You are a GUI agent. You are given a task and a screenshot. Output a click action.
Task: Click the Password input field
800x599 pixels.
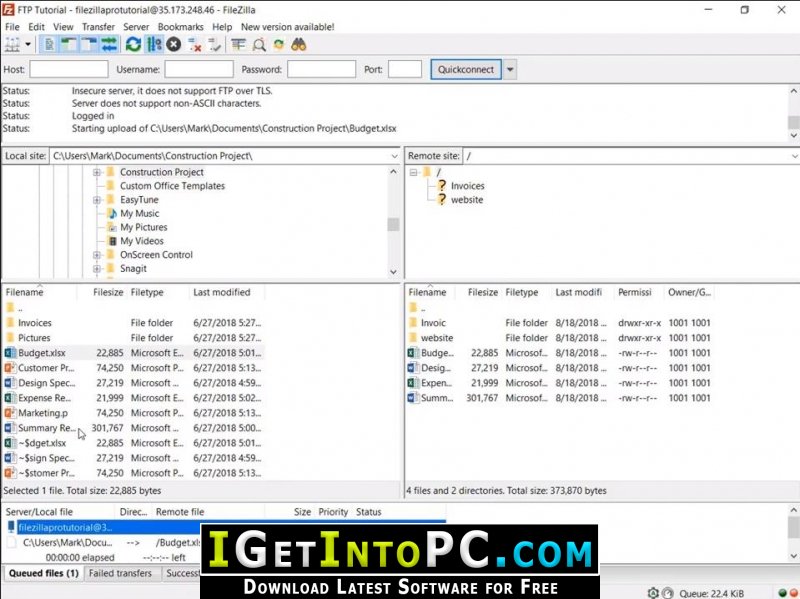[321, 69]
